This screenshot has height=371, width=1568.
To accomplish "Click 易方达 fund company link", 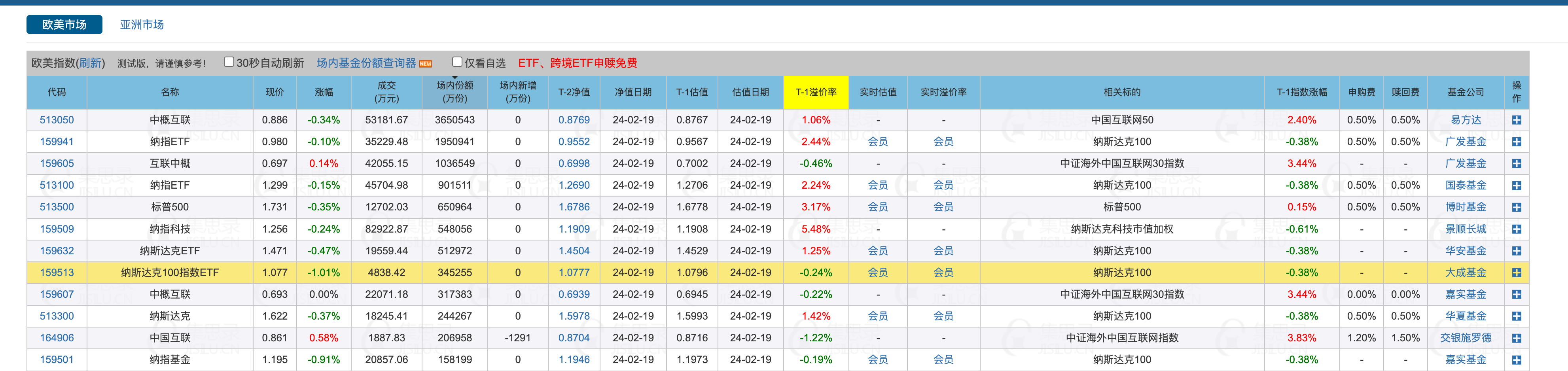I will (1465, 120).
